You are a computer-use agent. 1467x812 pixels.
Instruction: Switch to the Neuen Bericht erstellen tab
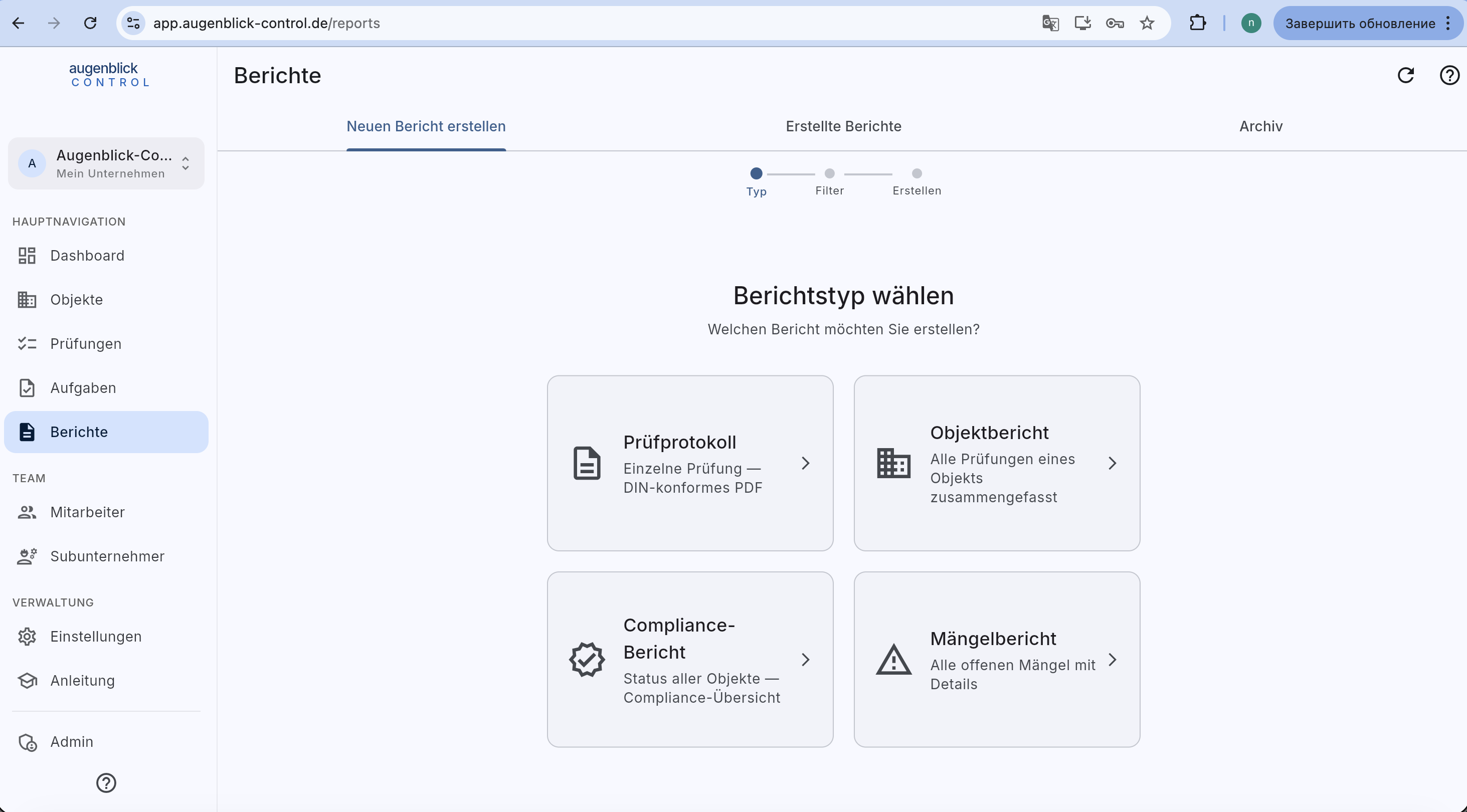(426, 126)
